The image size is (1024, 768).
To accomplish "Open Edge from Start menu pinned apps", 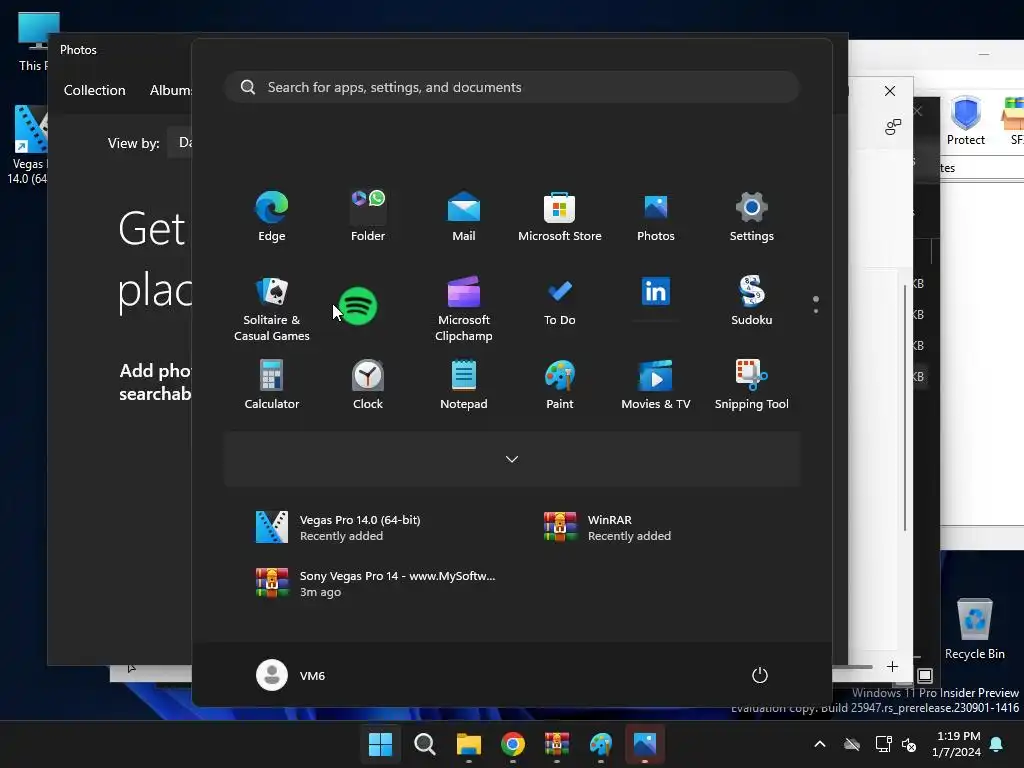I will 272,216.
